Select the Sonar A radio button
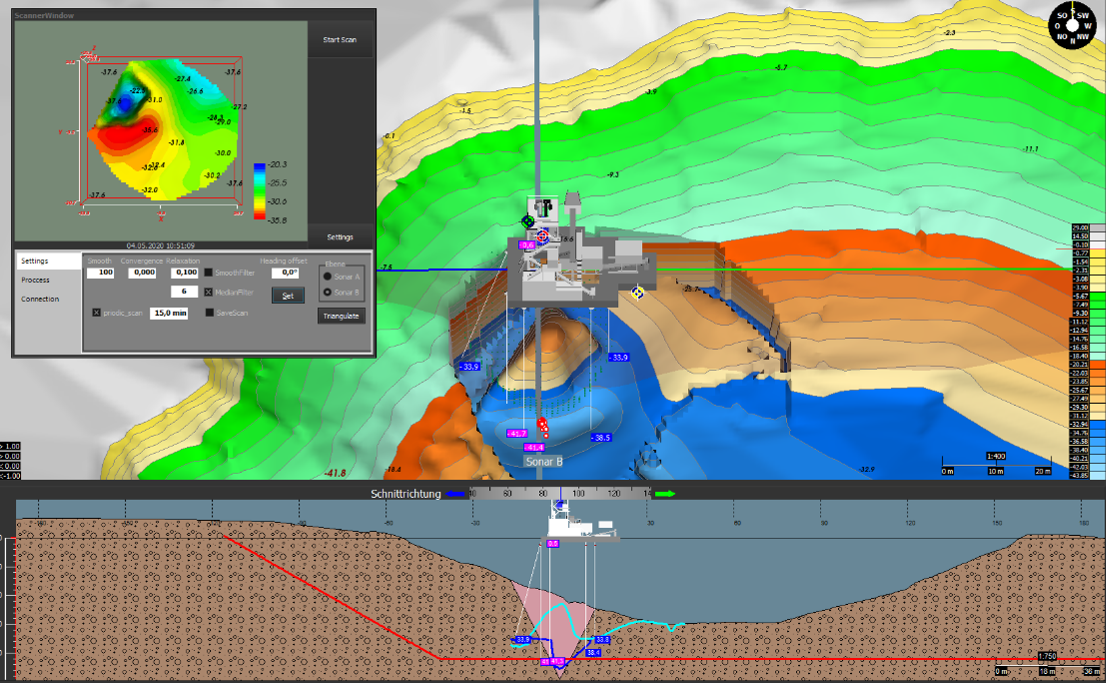Screen dimensions: 1106x683 pos(327,277)
